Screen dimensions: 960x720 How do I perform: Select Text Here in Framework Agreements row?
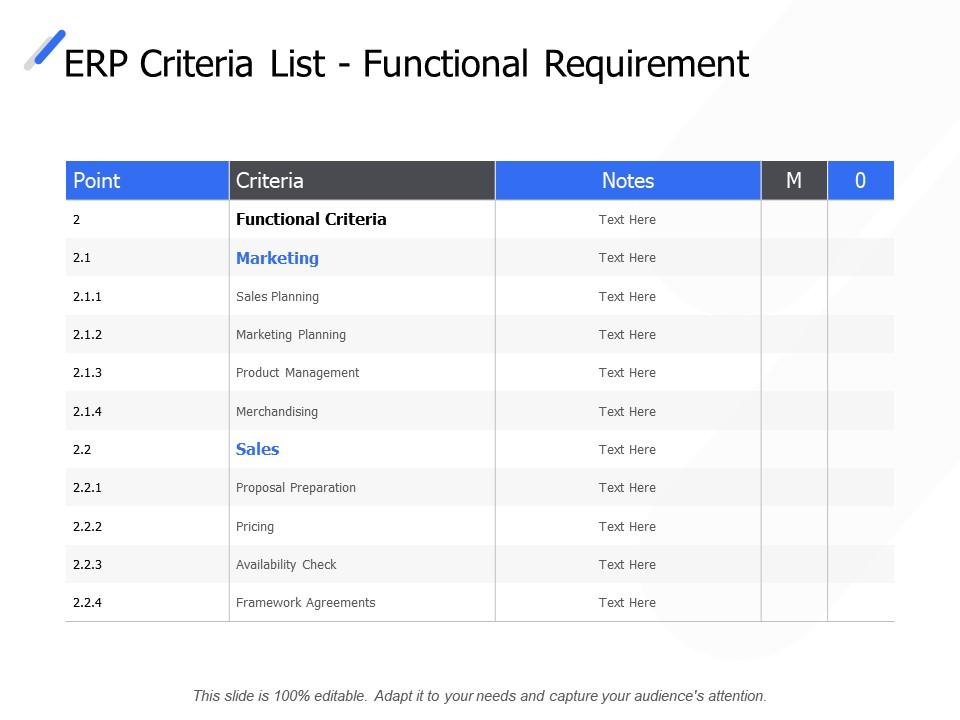[627, 602]
